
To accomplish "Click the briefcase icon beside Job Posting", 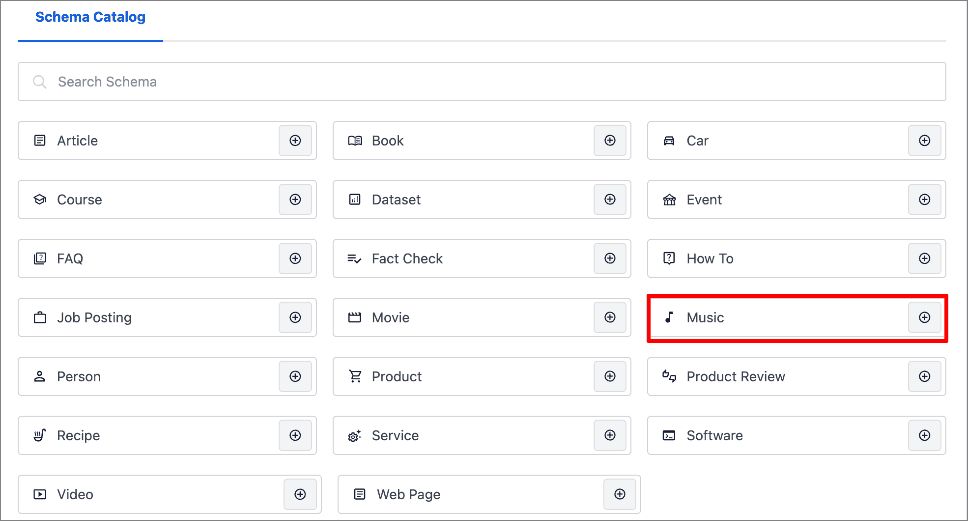I will coord(40,317).
